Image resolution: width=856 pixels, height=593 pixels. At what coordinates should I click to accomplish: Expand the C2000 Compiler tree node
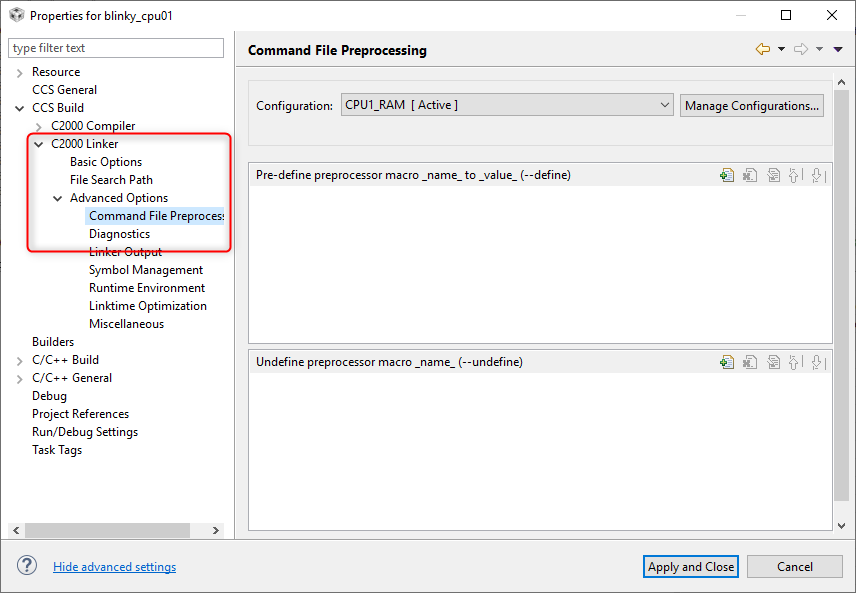coord(39,126)
